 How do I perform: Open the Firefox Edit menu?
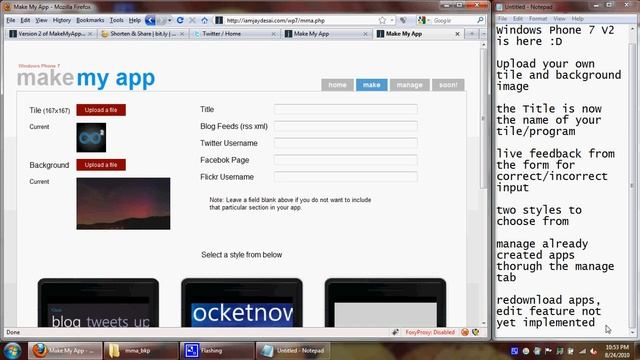coord(25,20)
